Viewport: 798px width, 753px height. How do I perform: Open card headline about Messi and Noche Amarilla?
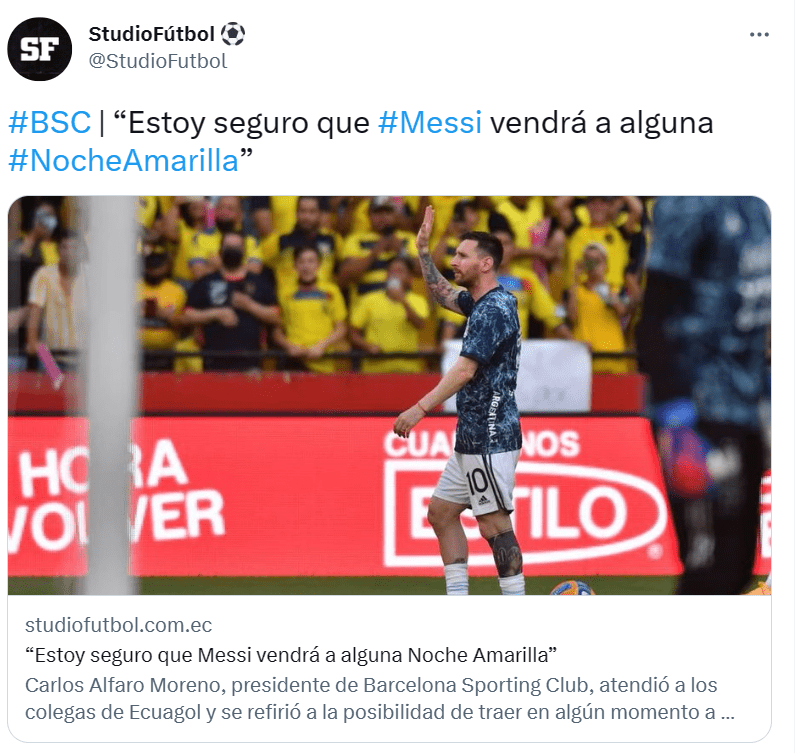coord(291,655)
